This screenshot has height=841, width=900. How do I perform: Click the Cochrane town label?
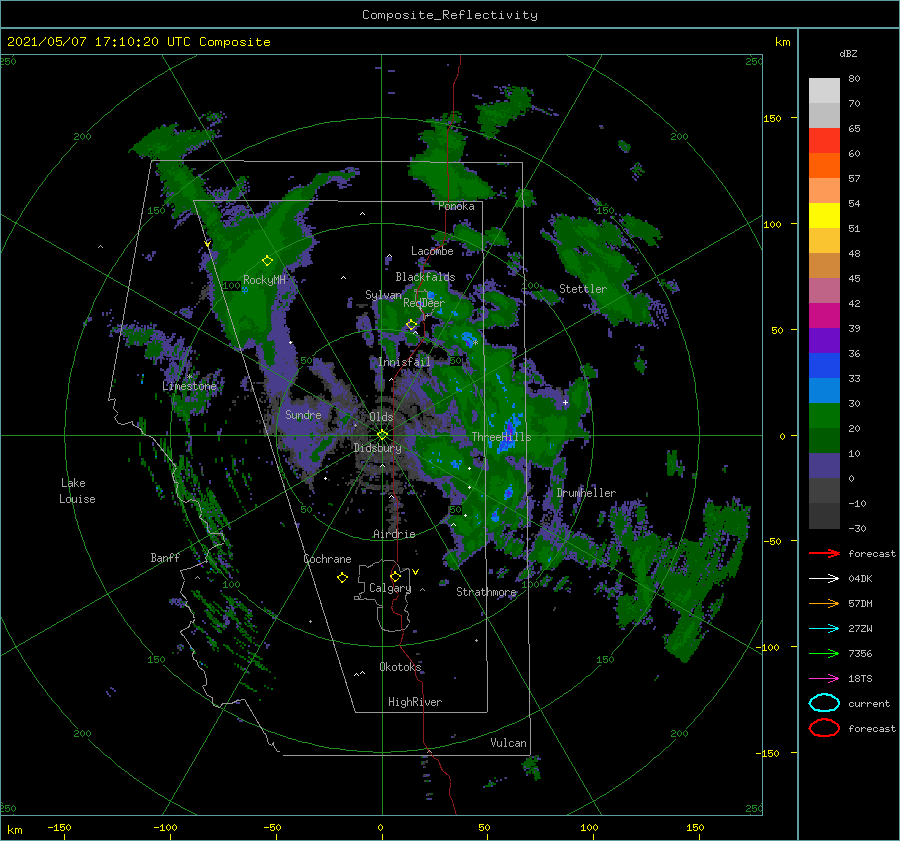click(327, 559)
